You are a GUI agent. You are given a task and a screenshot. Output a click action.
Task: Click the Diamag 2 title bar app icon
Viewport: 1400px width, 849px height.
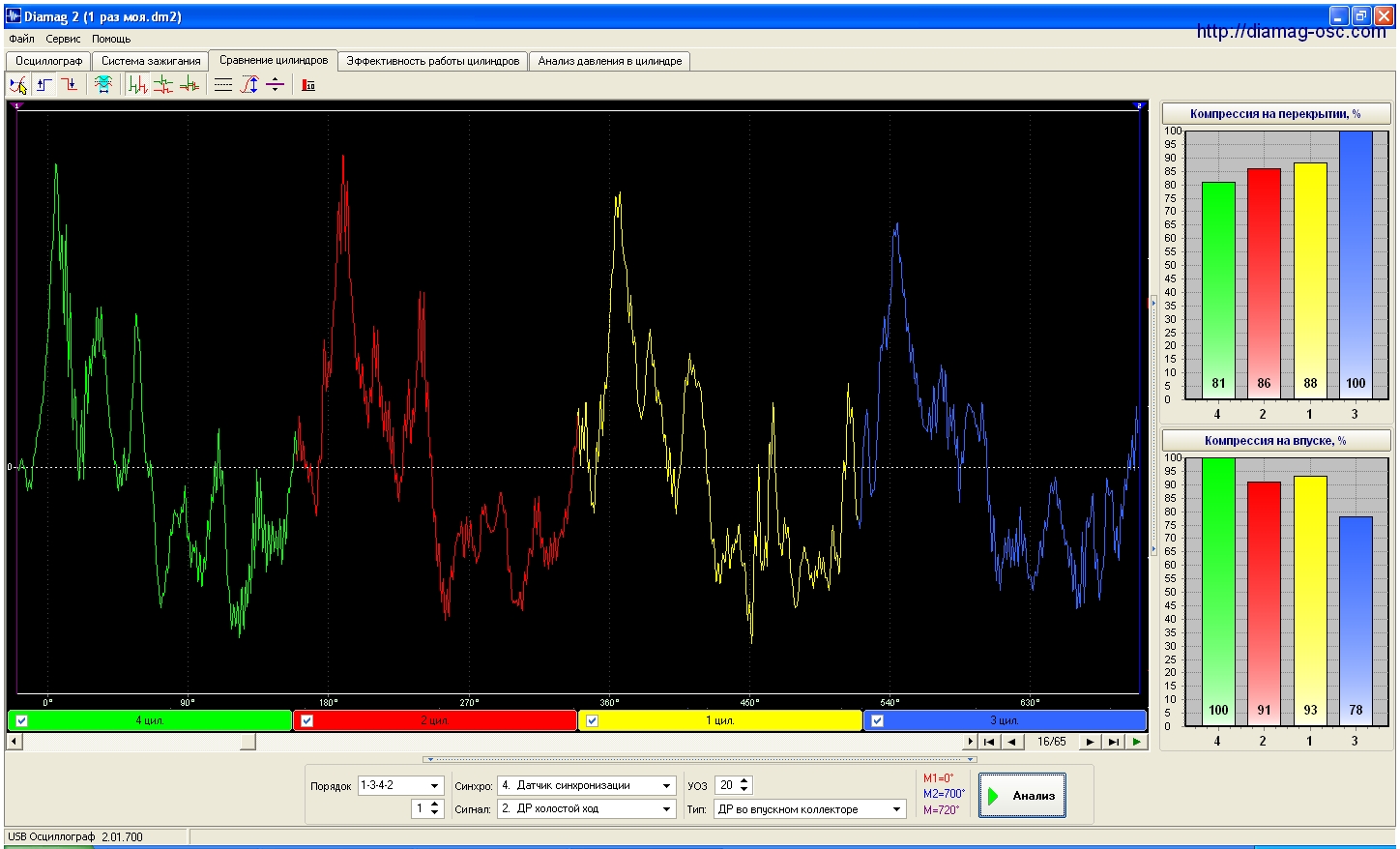click(x=14, y=16)
